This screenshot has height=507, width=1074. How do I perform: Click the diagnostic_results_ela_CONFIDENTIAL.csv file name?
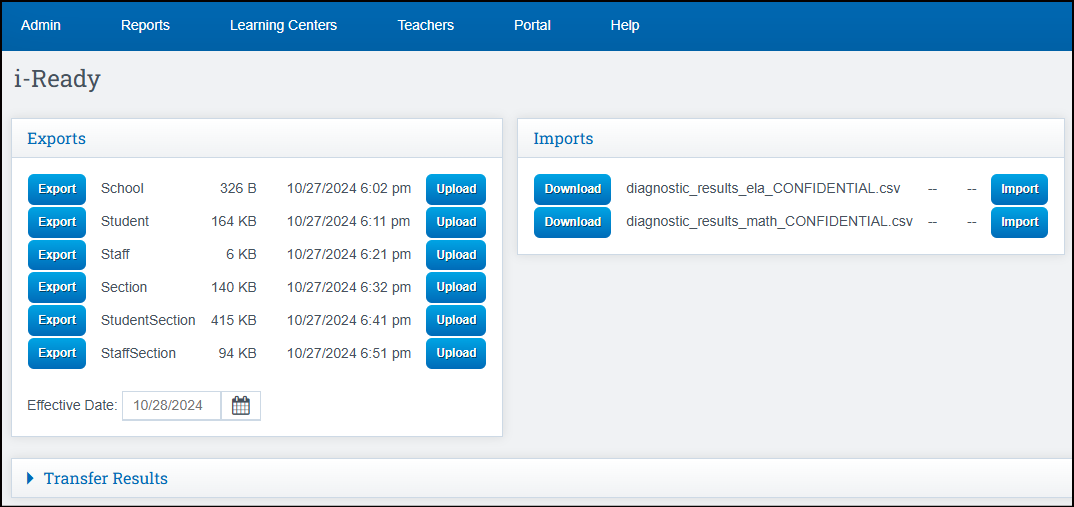763,188
